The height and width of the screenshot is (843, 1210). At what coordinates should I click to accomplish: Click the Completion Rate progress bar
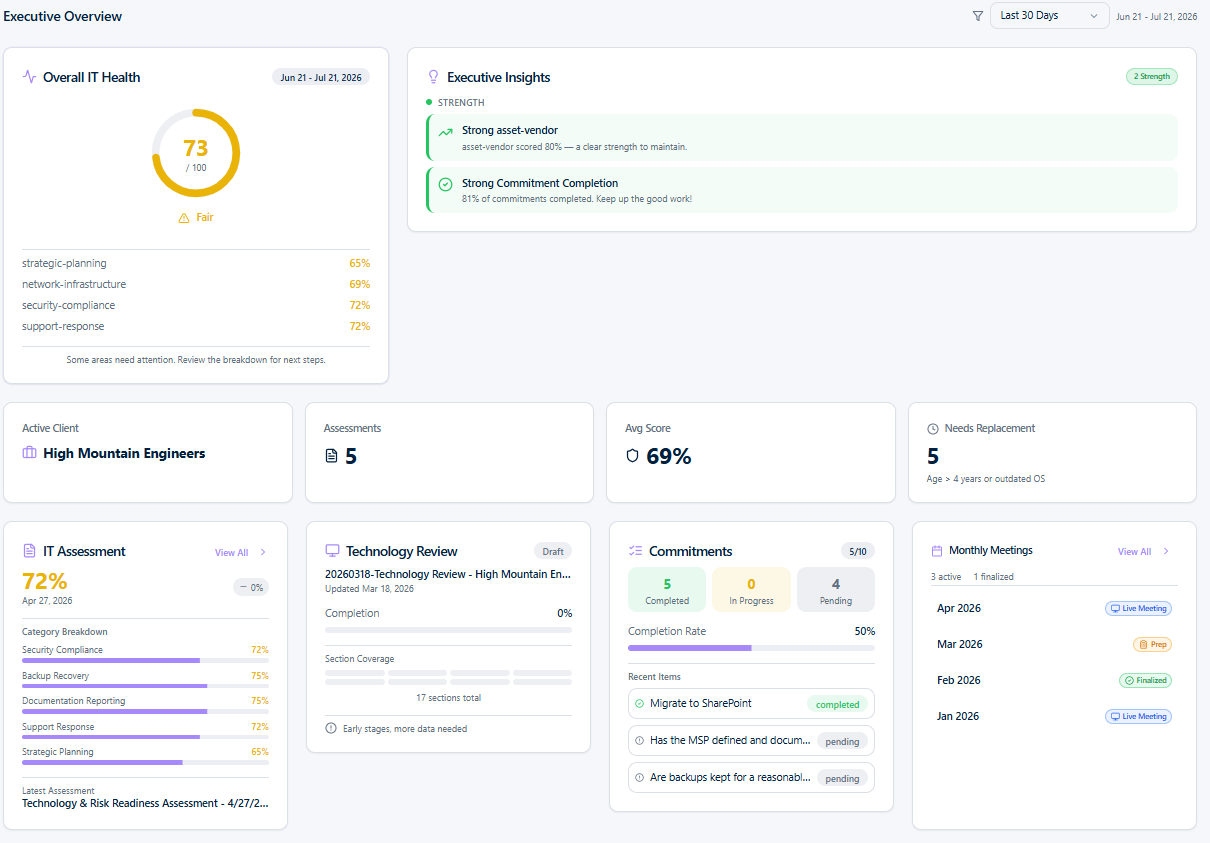(x=751, y=648)
